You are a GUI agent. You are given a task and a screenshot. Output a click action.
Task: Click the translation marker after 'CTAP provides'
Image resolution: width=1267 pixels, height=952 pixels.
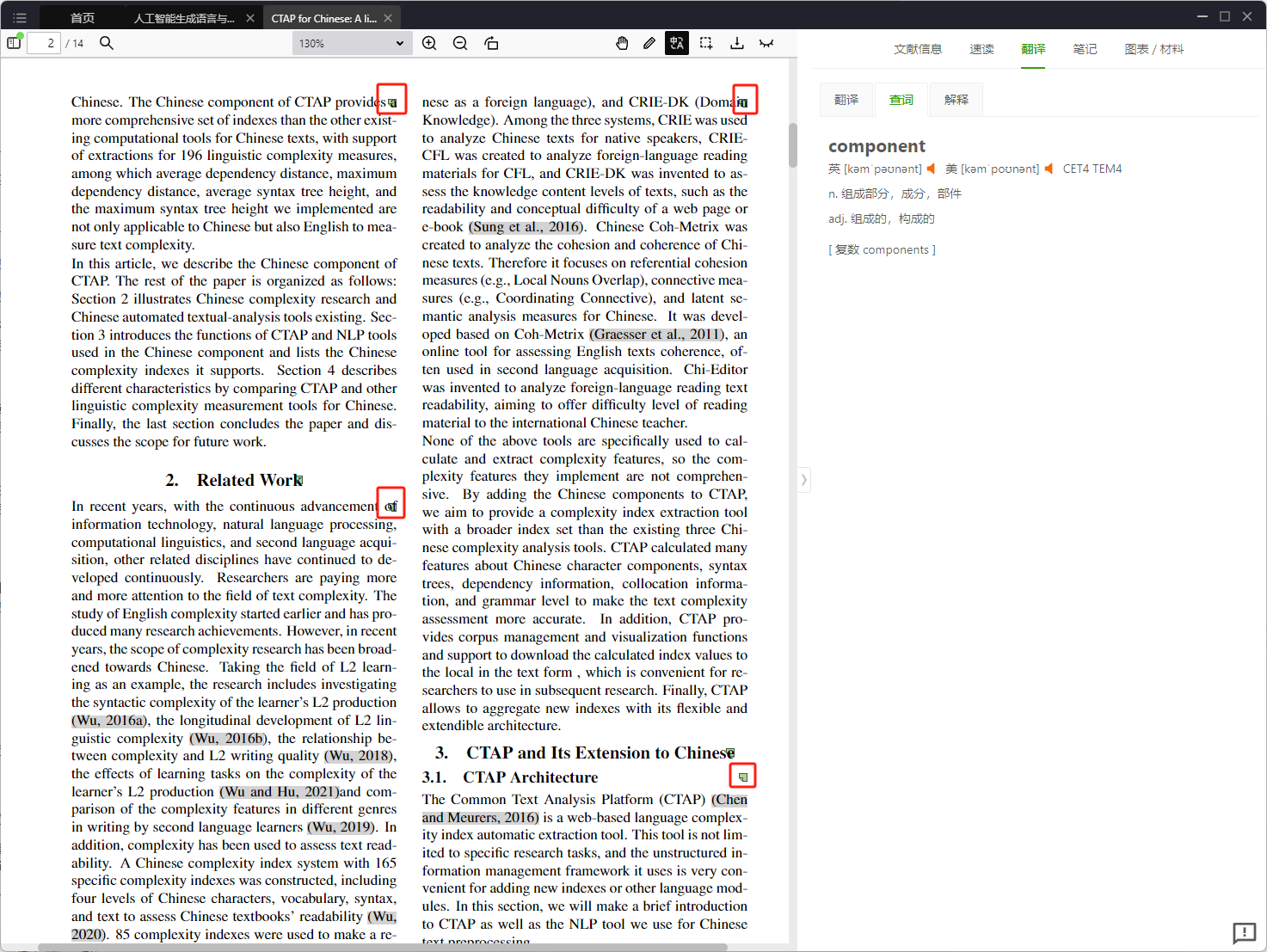[392, 102]
